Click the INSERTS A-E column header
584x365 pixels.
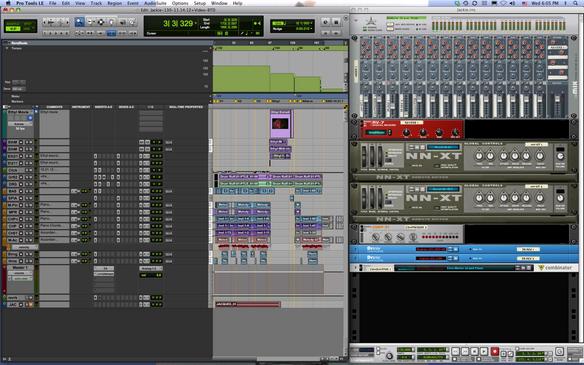pos(104,107)
